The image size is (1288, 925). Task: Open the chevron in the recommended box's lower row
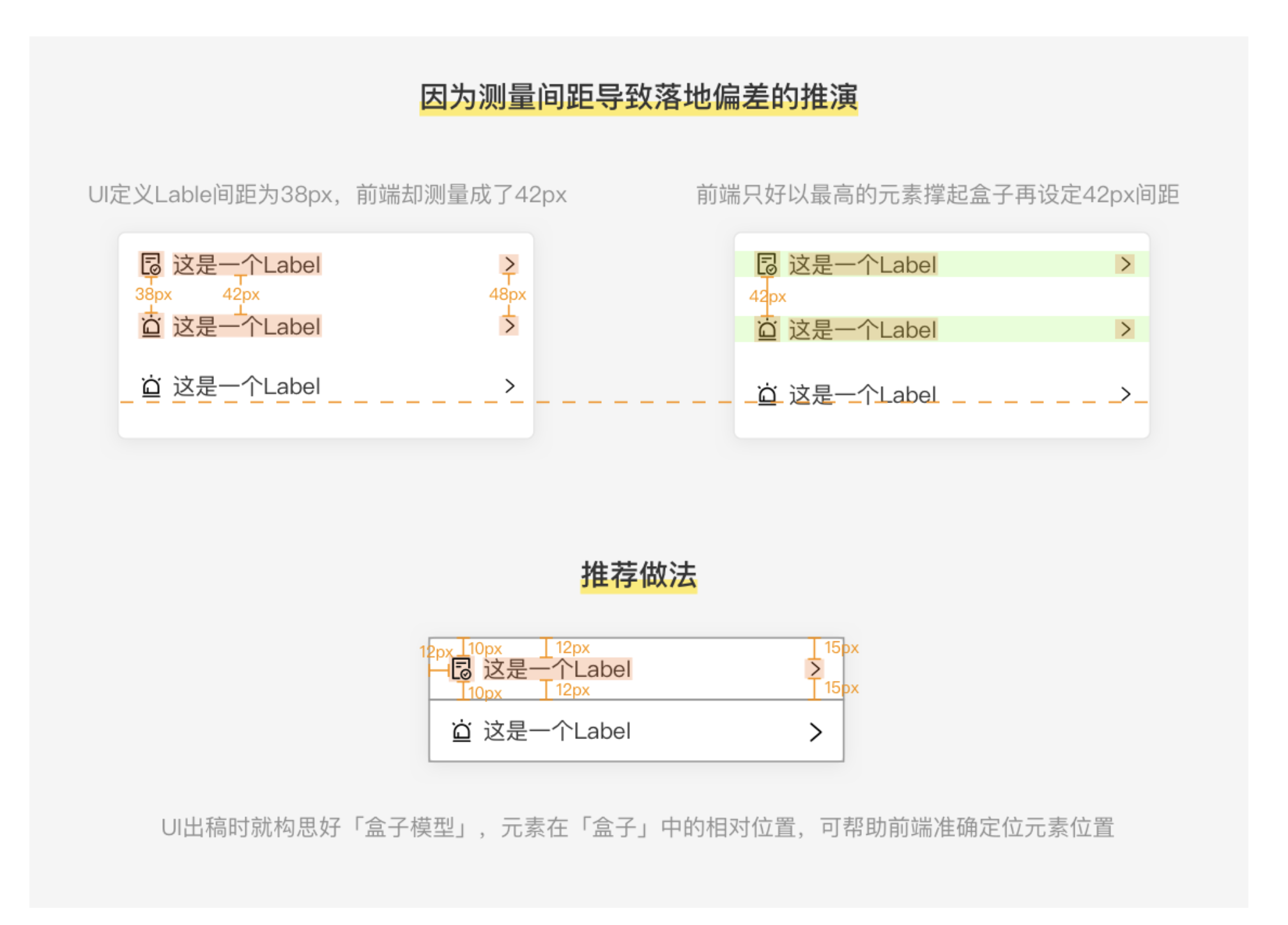click(815, 732)
